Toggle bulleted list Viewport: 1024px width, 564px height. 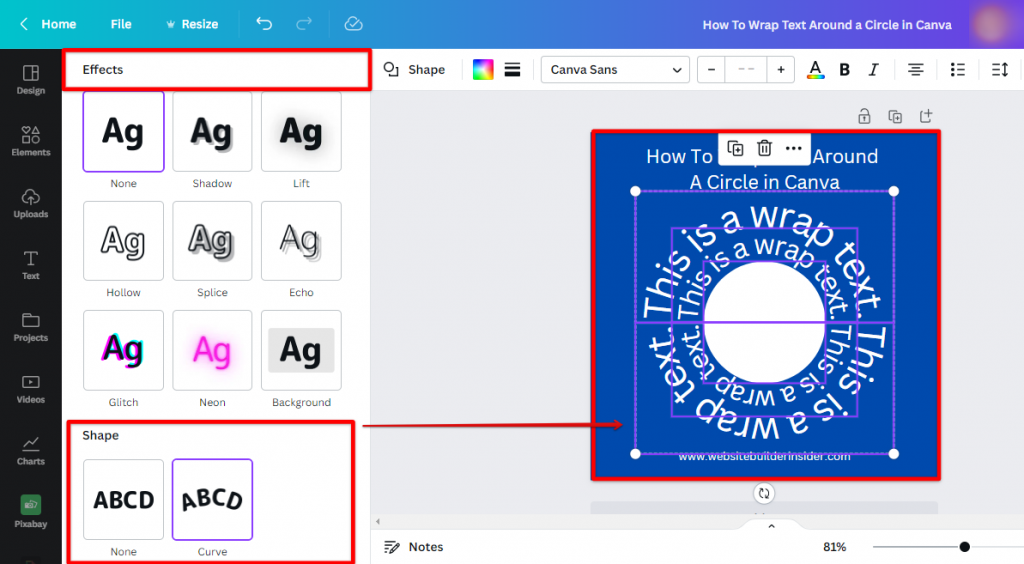tap(957, 69)
